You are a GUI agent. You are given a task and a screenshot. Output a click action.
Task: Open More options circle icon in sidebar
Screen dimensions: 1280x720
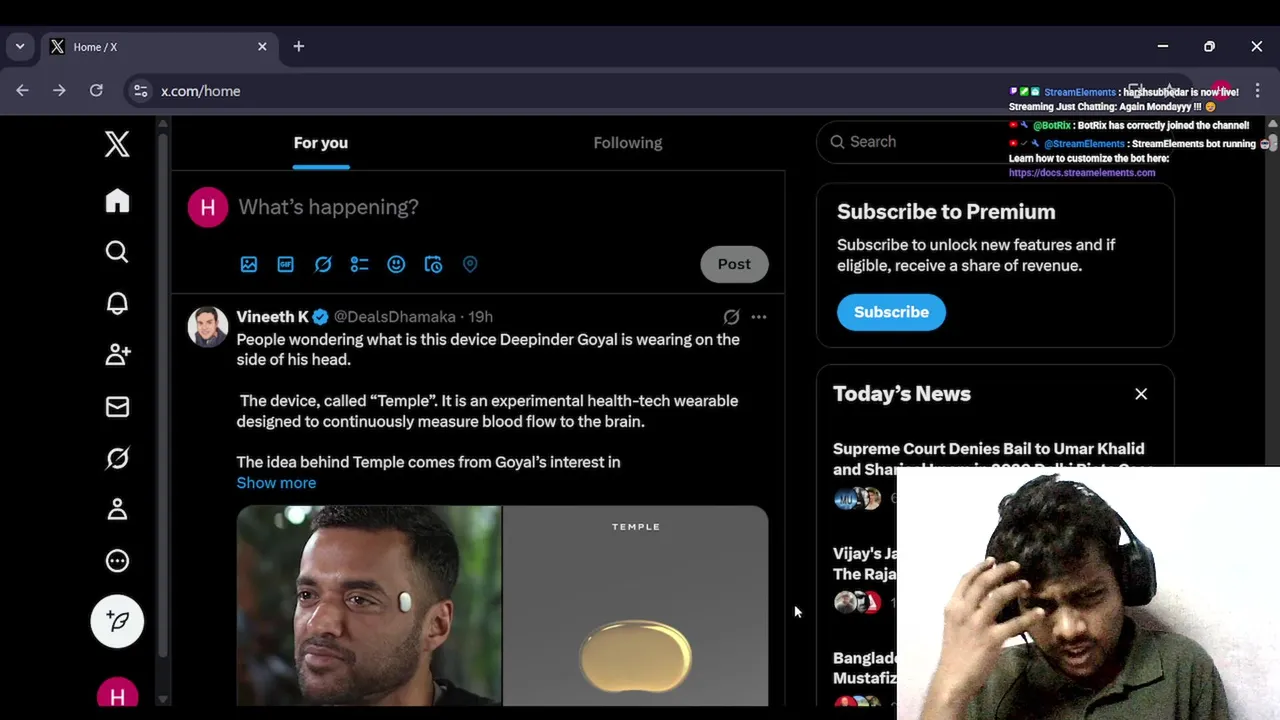point(117,561)
